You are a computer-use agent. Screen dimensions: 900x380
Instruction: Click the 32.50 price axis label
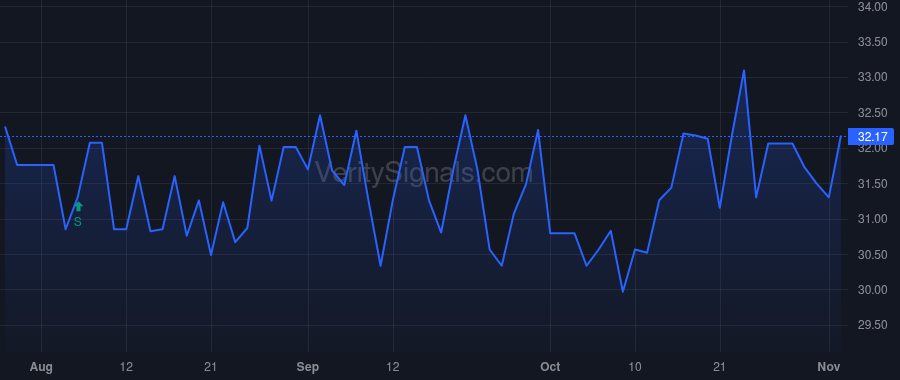(872, 113)
